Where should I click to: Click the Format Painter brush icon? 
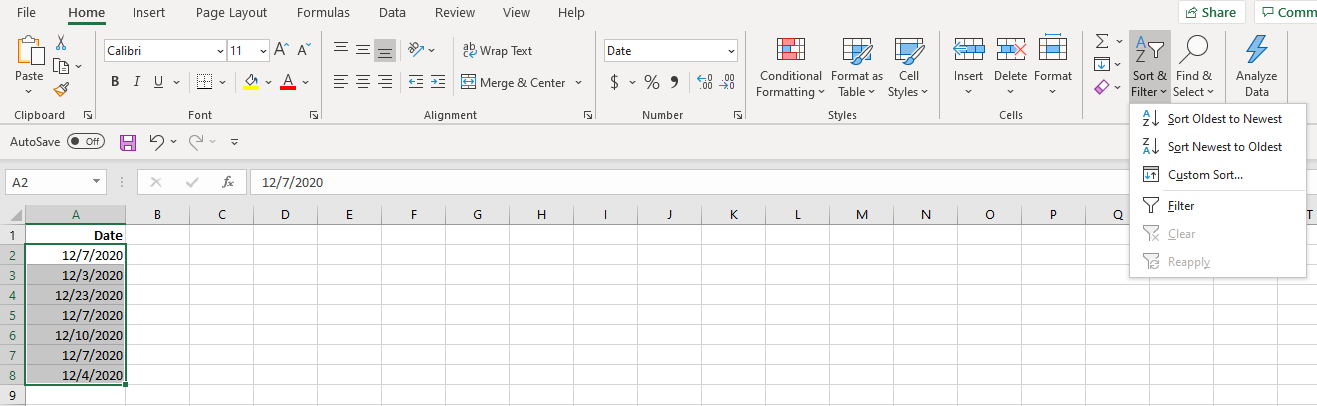61,89
